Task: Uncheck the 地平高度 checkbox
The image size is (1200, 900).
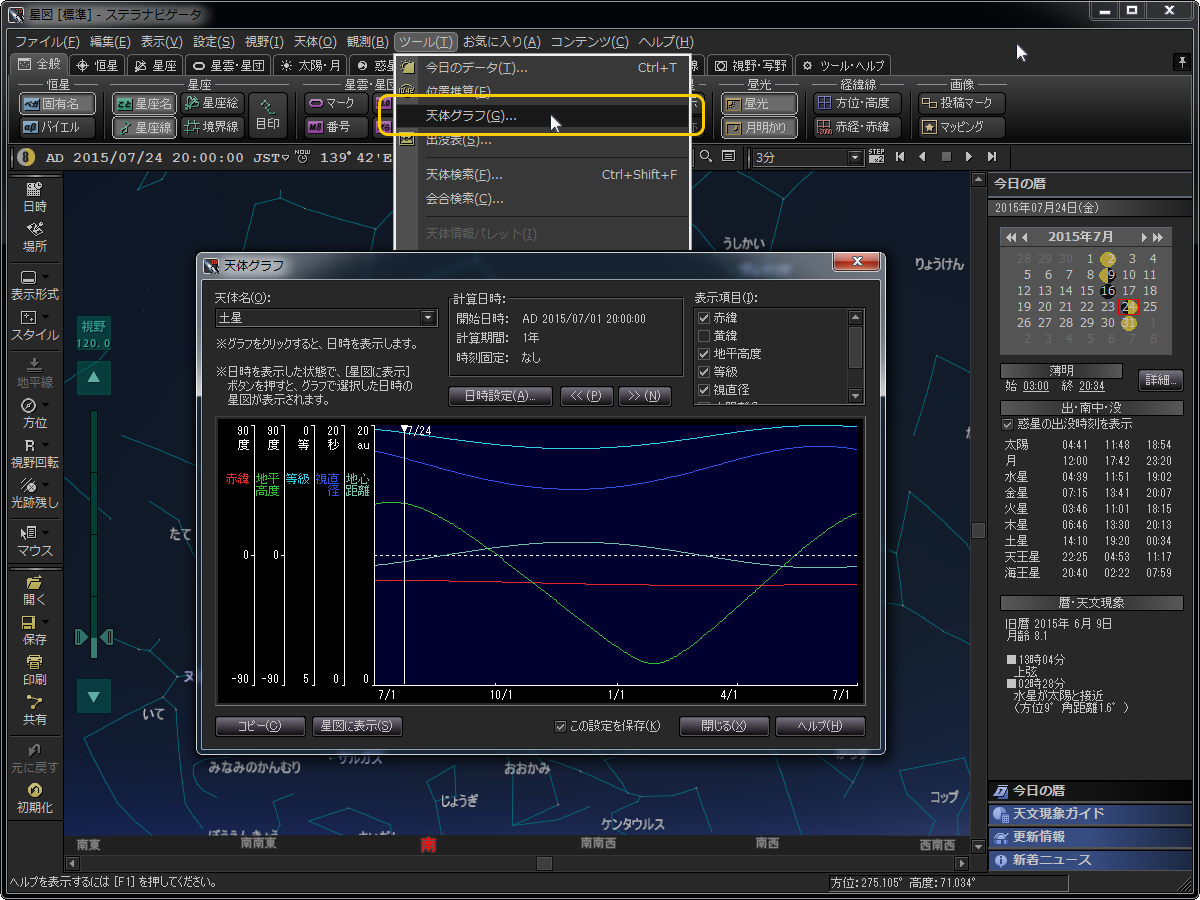Action: (x=704, y=354)
